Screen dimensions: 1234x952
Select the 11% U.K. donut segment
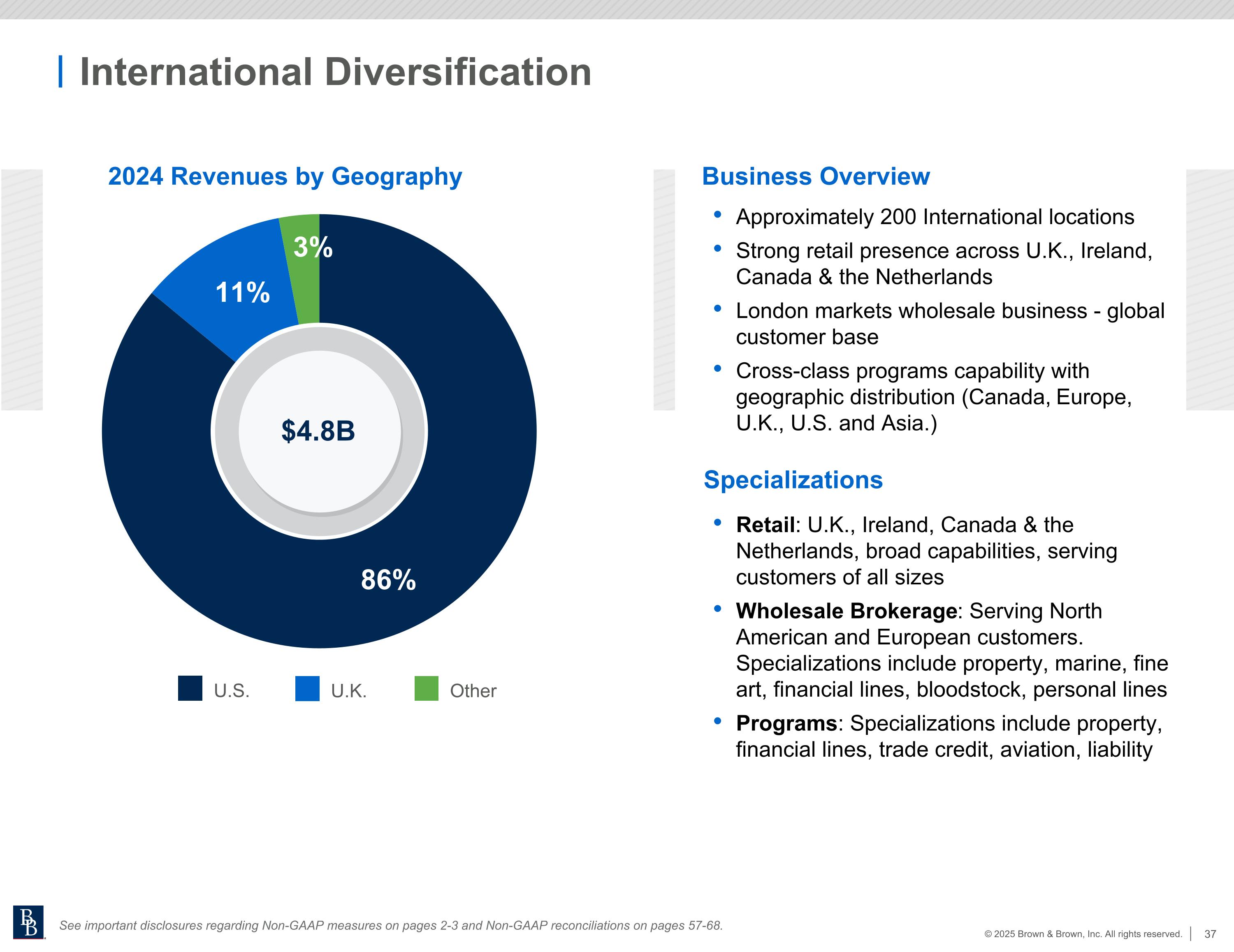pyautogui.click(x=242, y=292)
